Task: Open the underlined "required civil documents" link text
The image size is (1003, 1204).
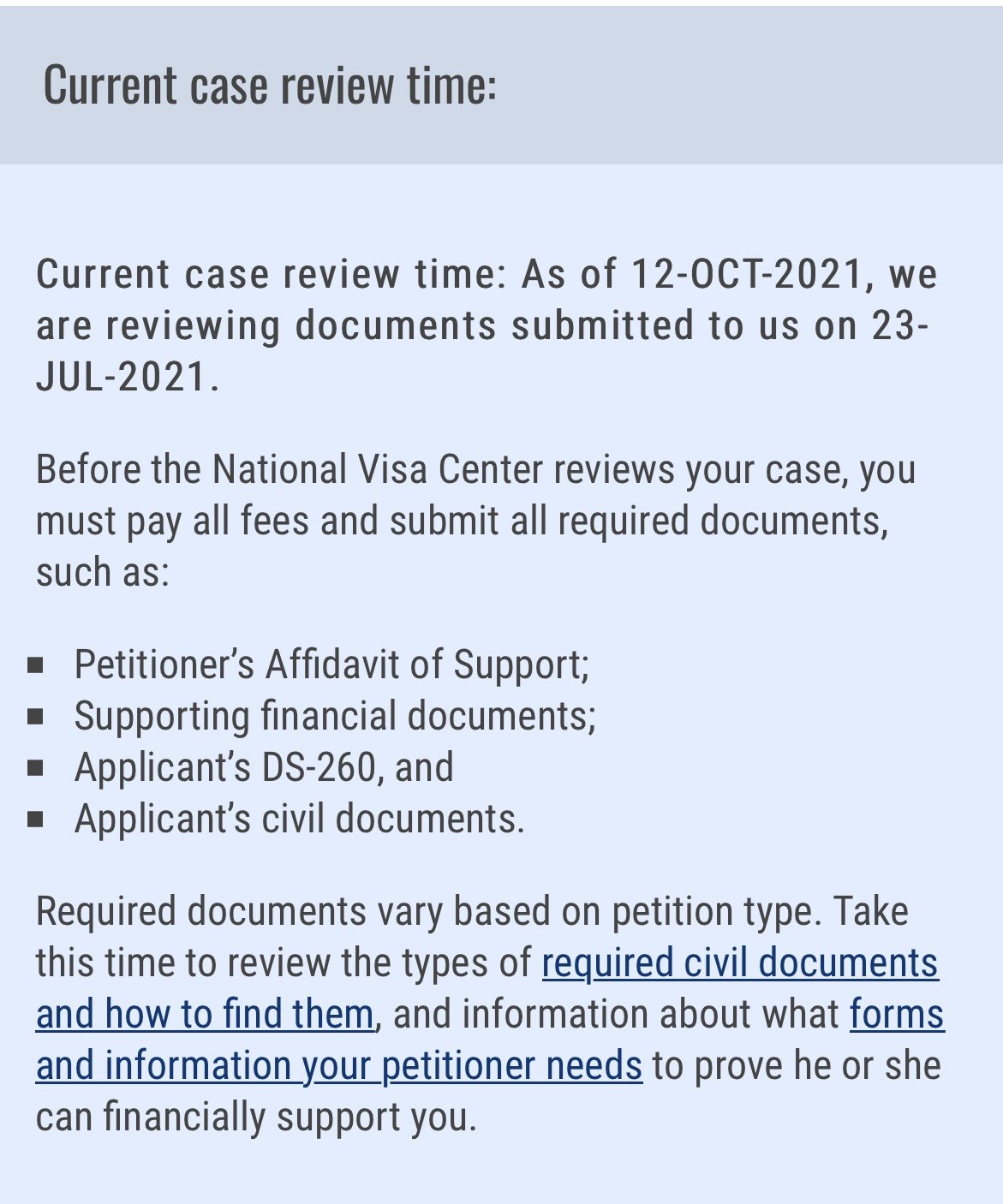Action: [x=740, y=963]
